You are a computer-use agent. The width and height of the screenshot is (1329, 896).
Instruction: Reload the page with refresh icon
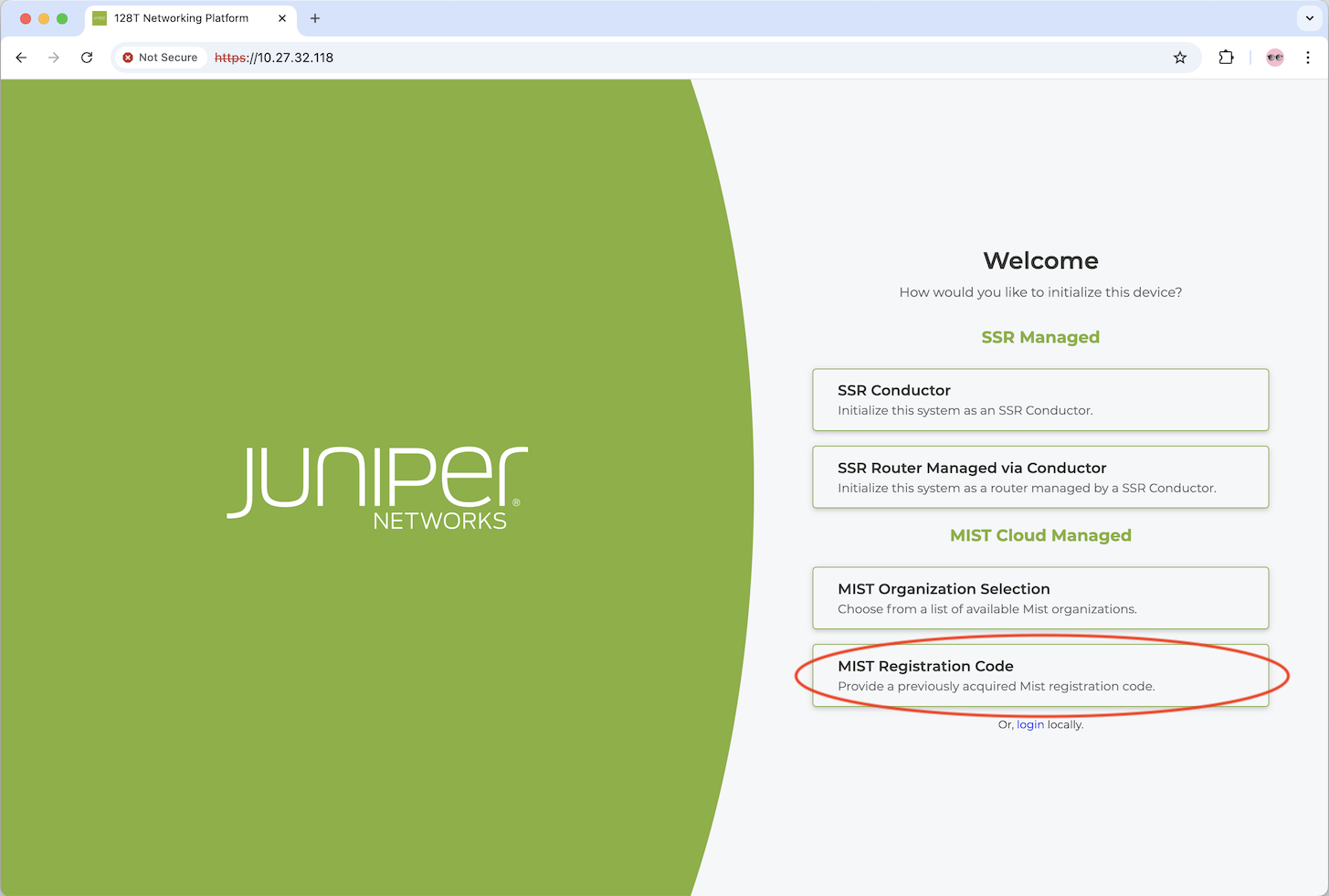(x=87, y=58)
